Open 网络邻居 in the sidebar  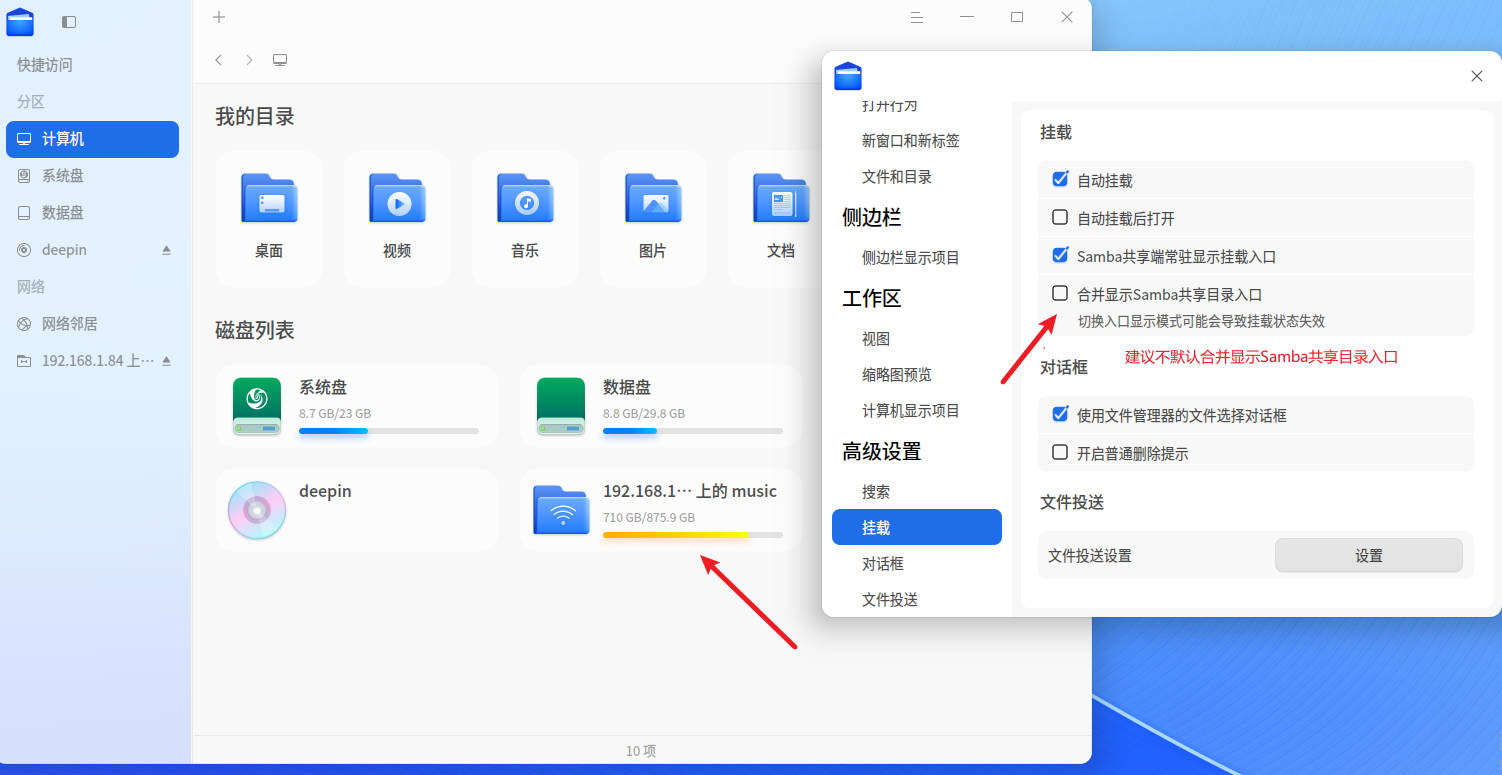click(92, 324)
